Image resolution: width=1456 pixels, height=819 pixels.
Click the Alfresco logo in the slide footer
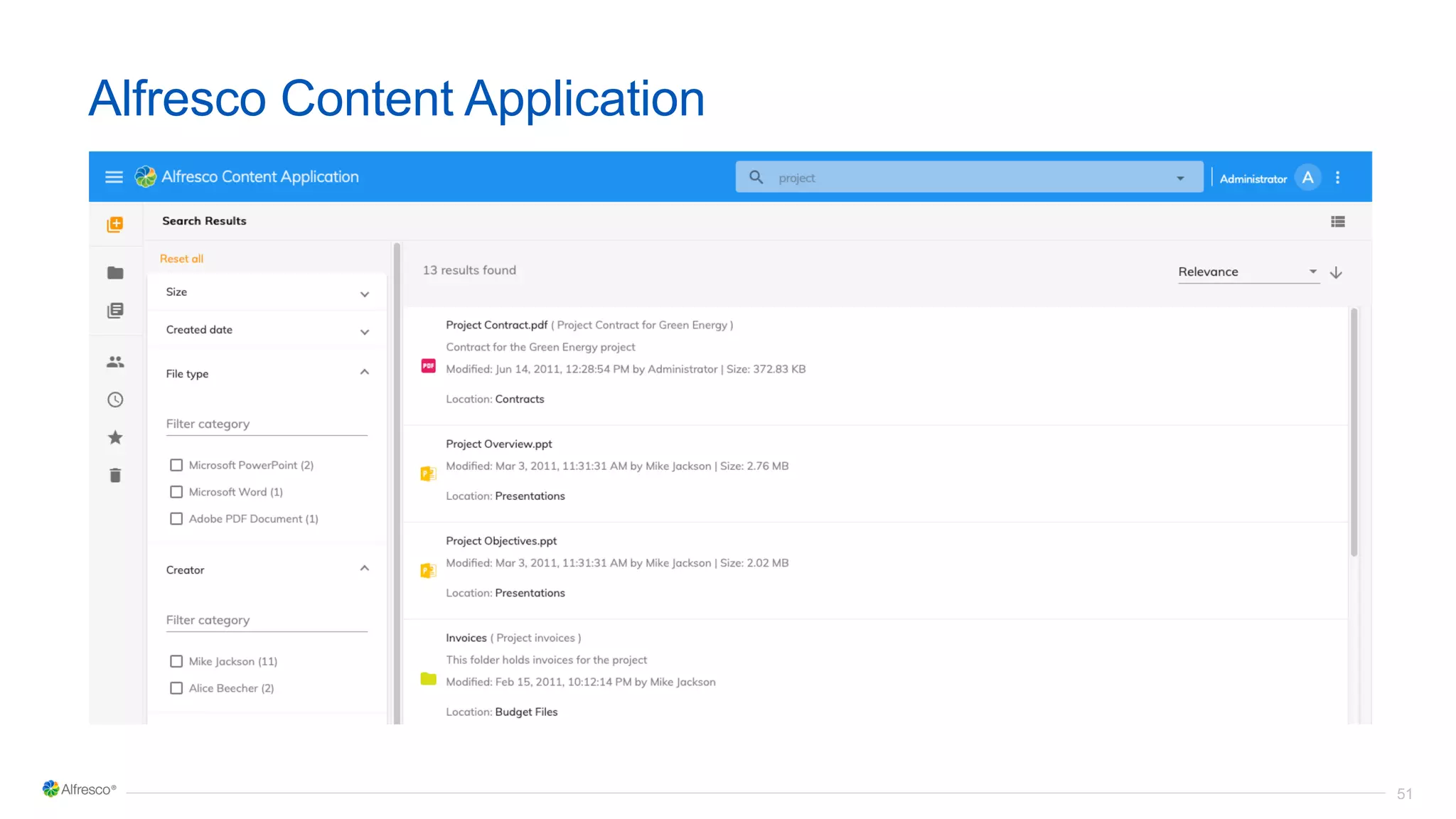pos(79,788)
